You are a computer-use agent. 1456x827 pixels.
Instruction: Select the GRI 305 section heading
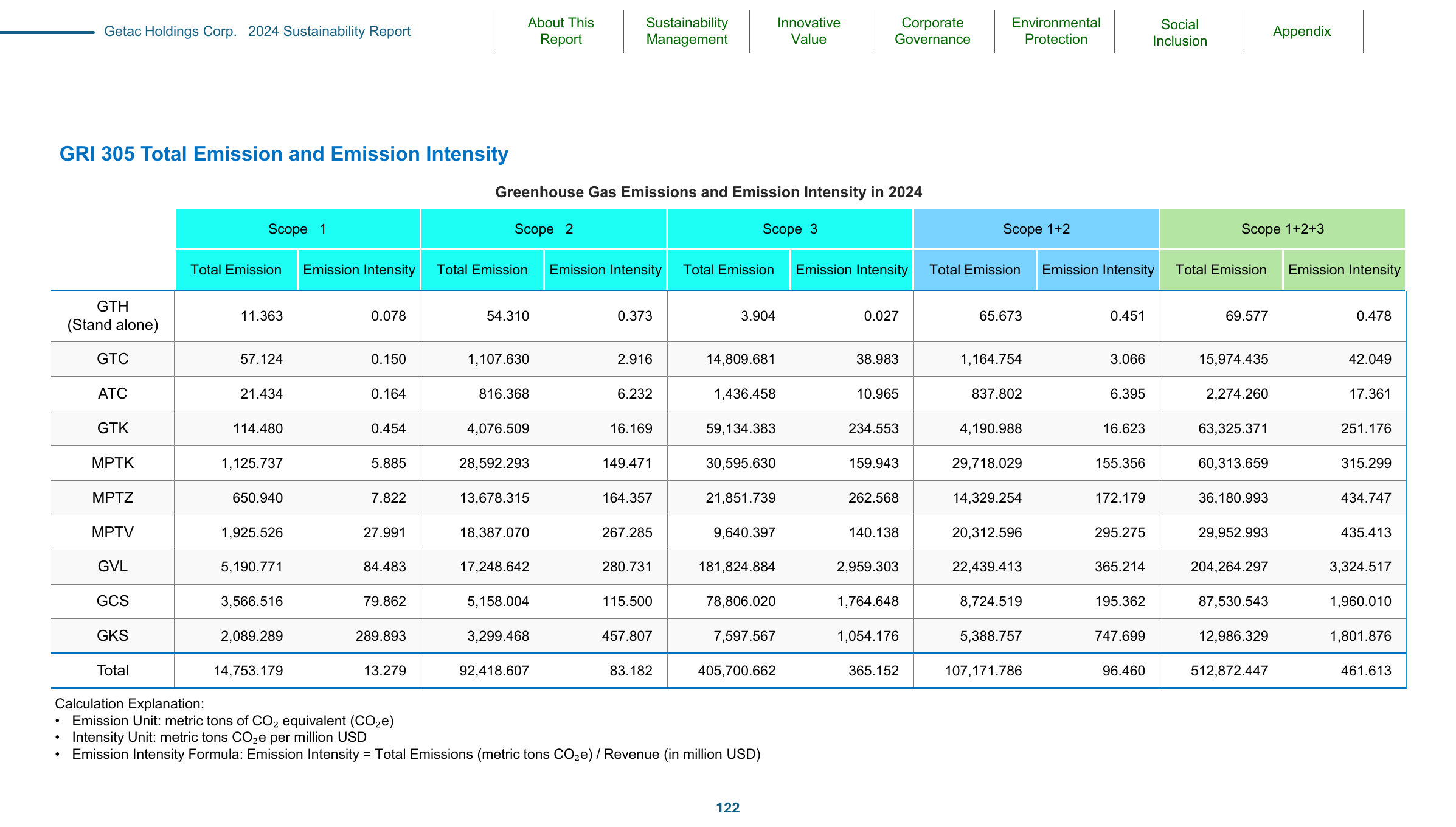(x=283, y=154)
